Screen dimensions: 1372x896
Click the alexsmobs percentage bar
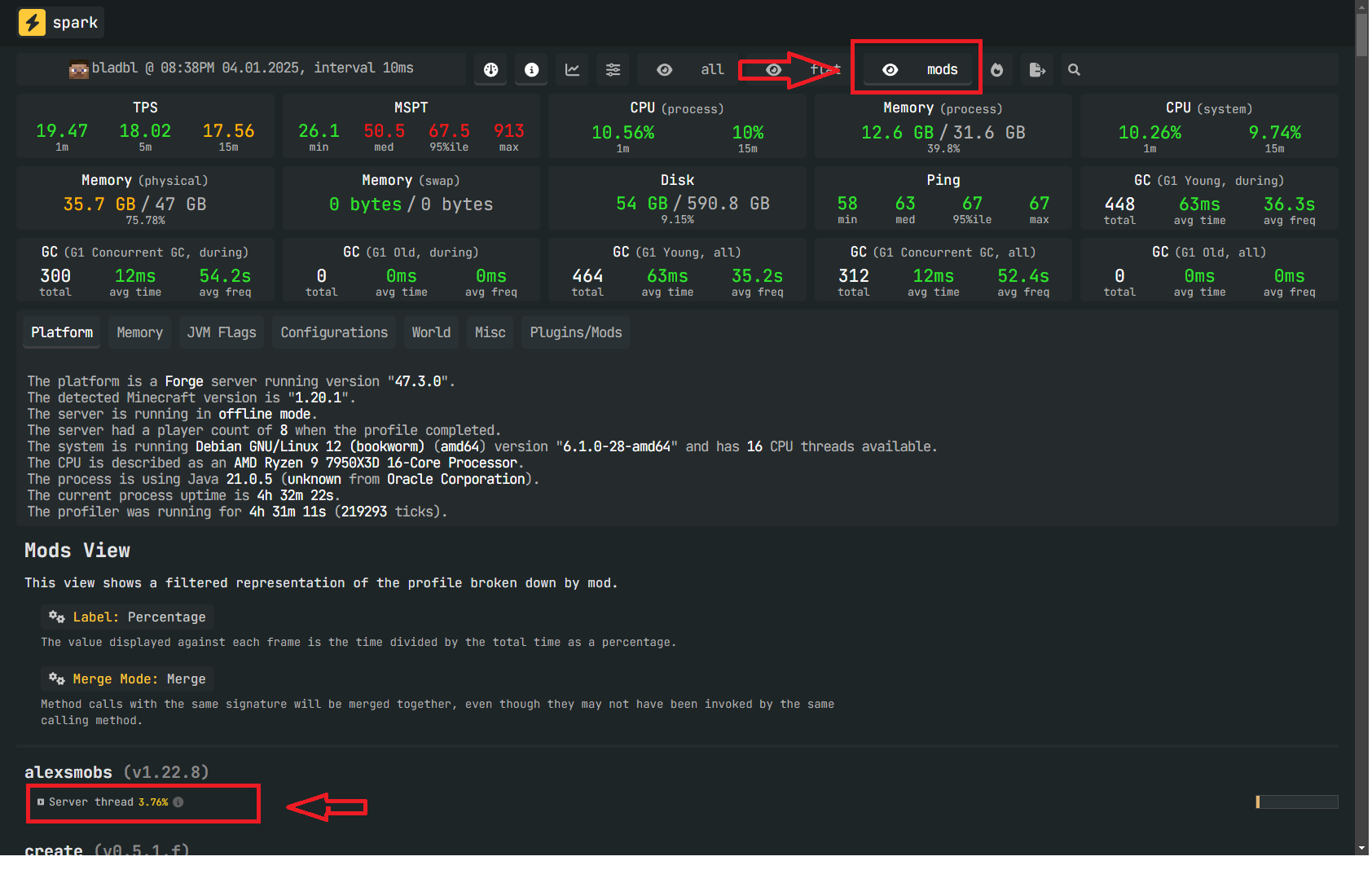(1296, 802)
